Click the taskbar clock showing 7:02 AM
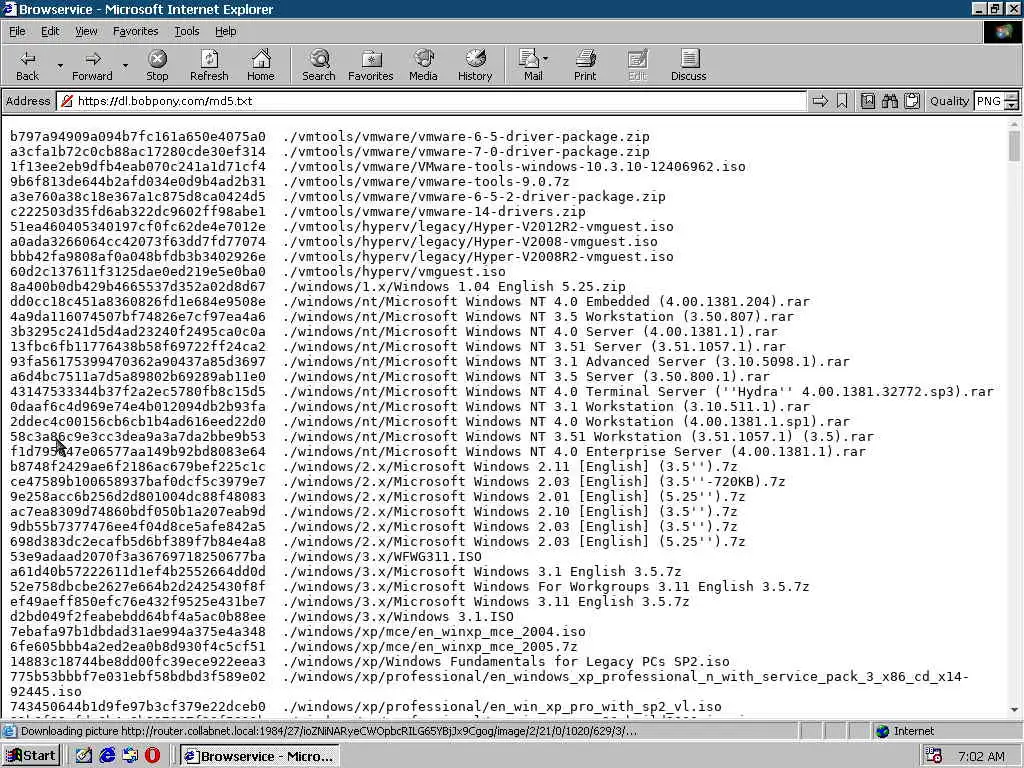This screenshot has height=768, width=1024. click(981, 756)
